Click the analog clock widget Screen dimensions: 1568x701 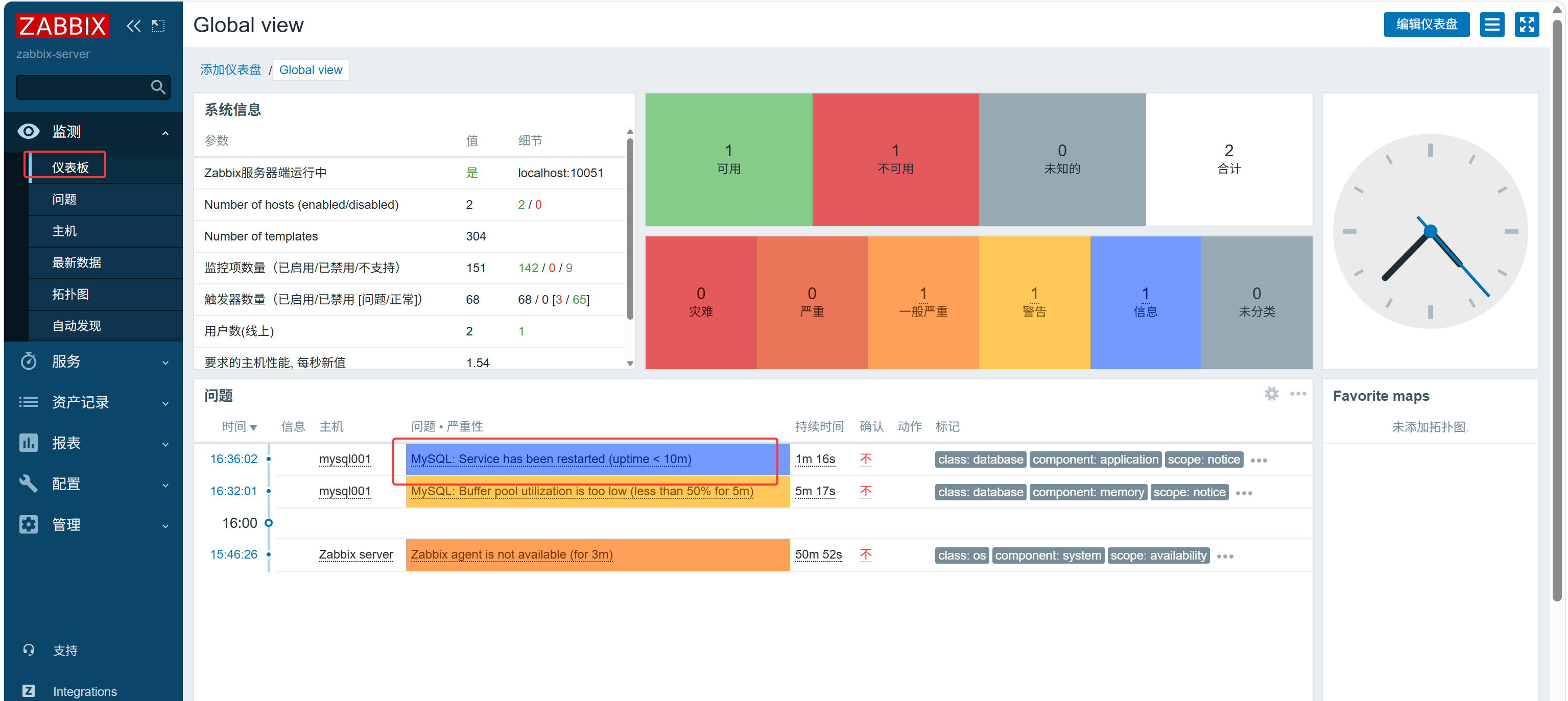1430,231
